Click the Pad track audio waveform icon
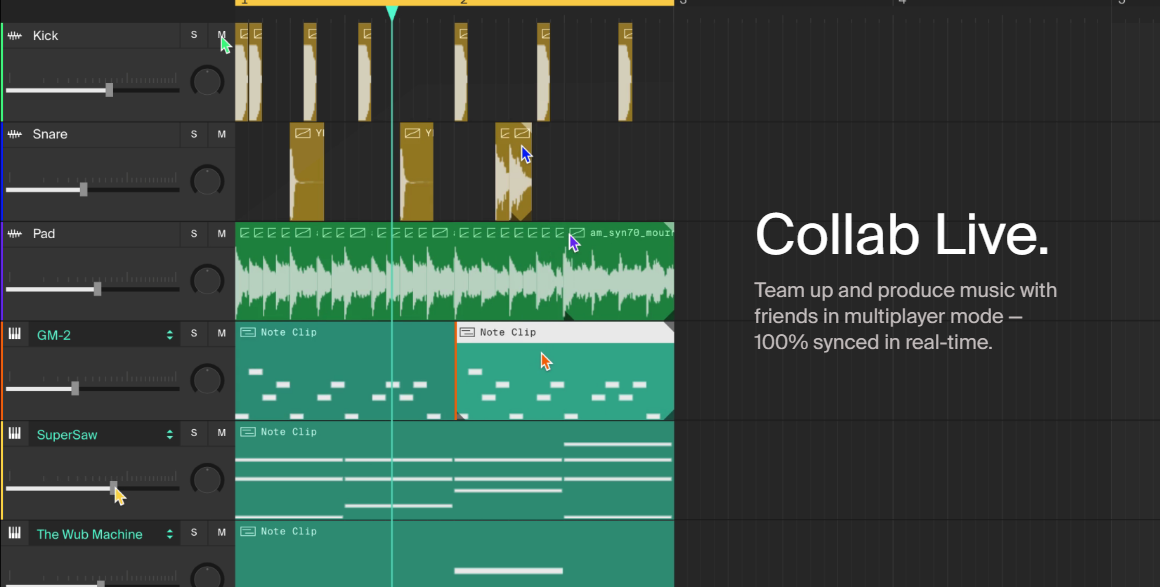Screen dimensions: 1160x587 pos(14,233)
